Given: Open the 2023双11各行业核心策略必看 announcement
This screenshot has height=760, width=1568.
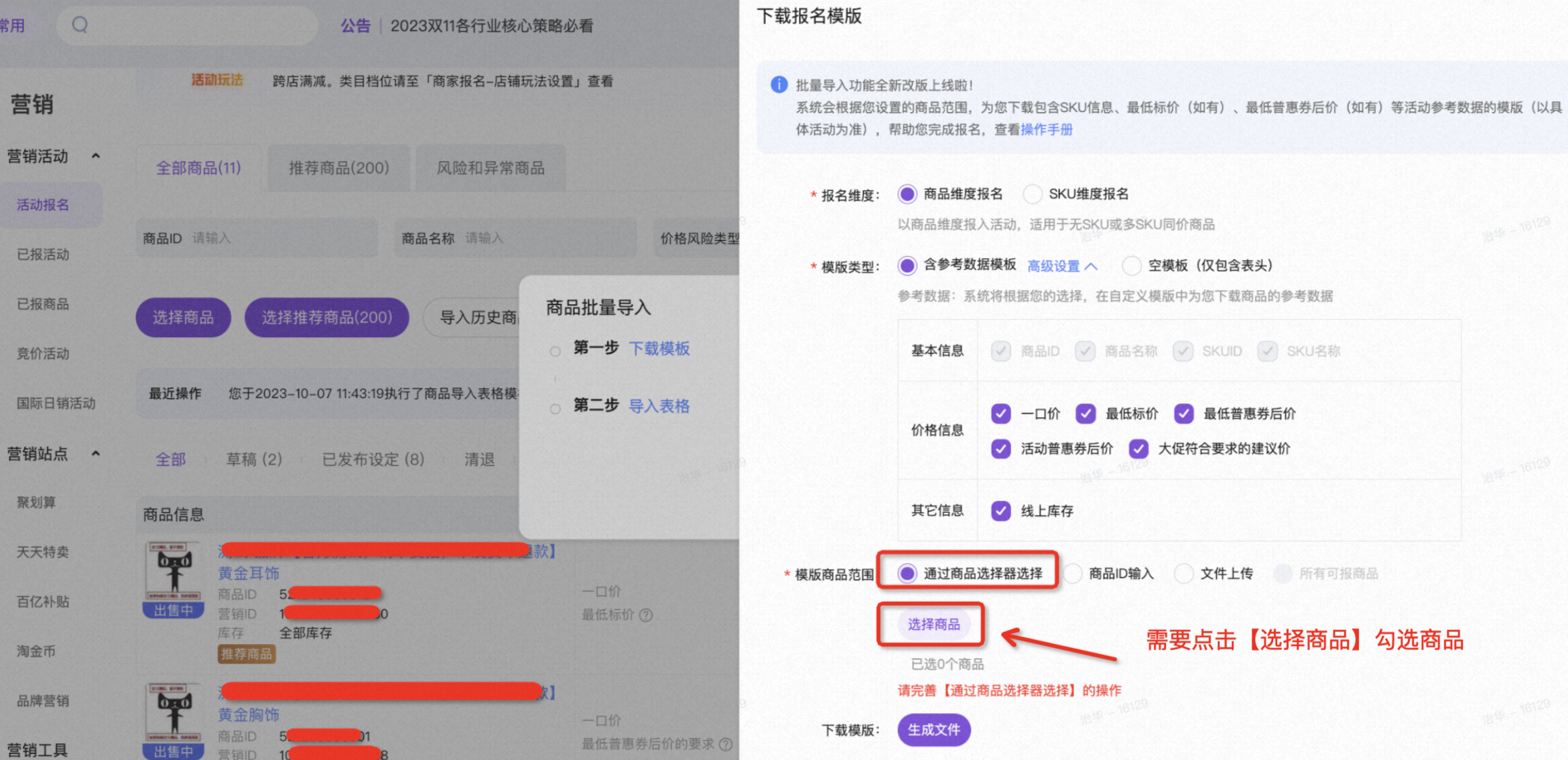Looking at the screenshot, I should [x=492, y=25].
